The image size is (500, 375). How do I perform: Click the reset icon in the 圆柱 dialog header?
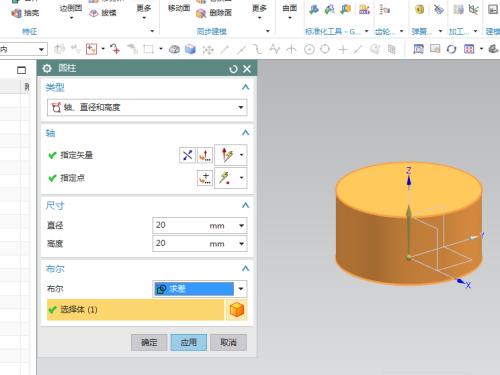click(233, 69)
